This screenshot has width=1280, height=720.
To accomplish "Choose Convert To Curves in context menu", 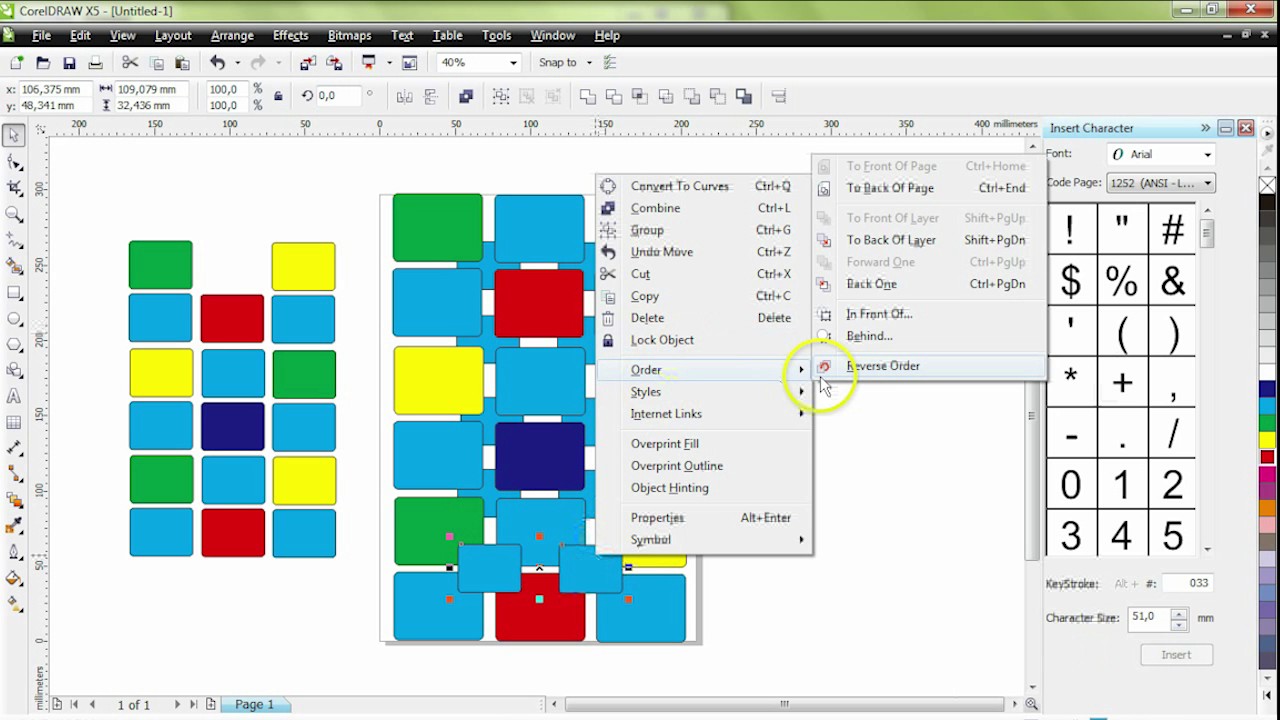I will [704, 186].
